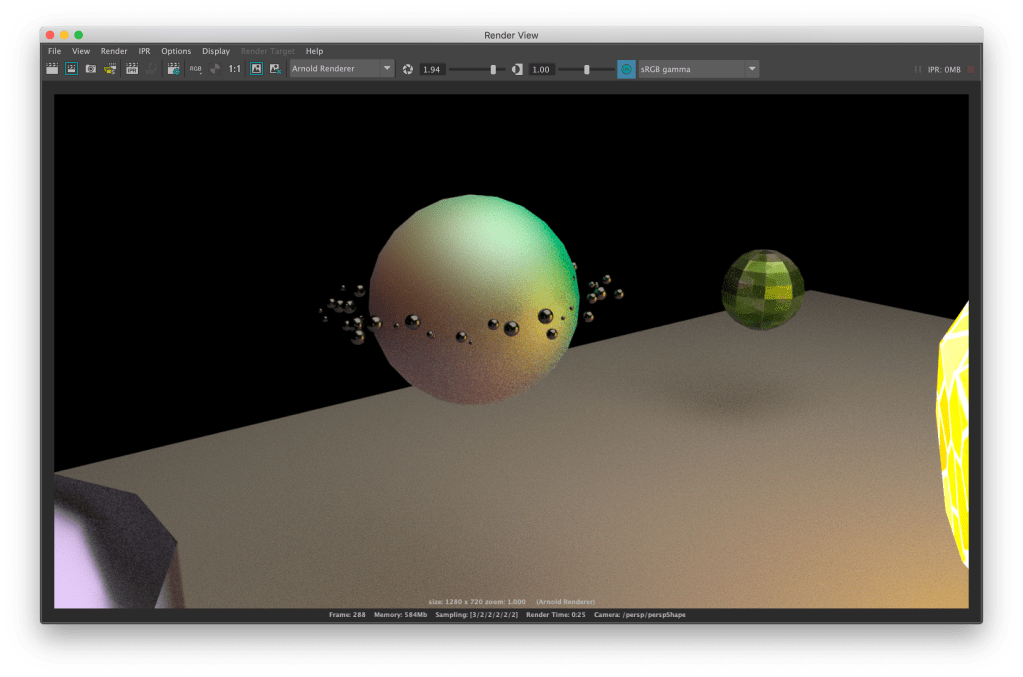This screenshot has height=677, width=1023.
Task: Click the Redo Previous Render clapperboard icon
Action: pyautogui.click(x=53, y=69)
